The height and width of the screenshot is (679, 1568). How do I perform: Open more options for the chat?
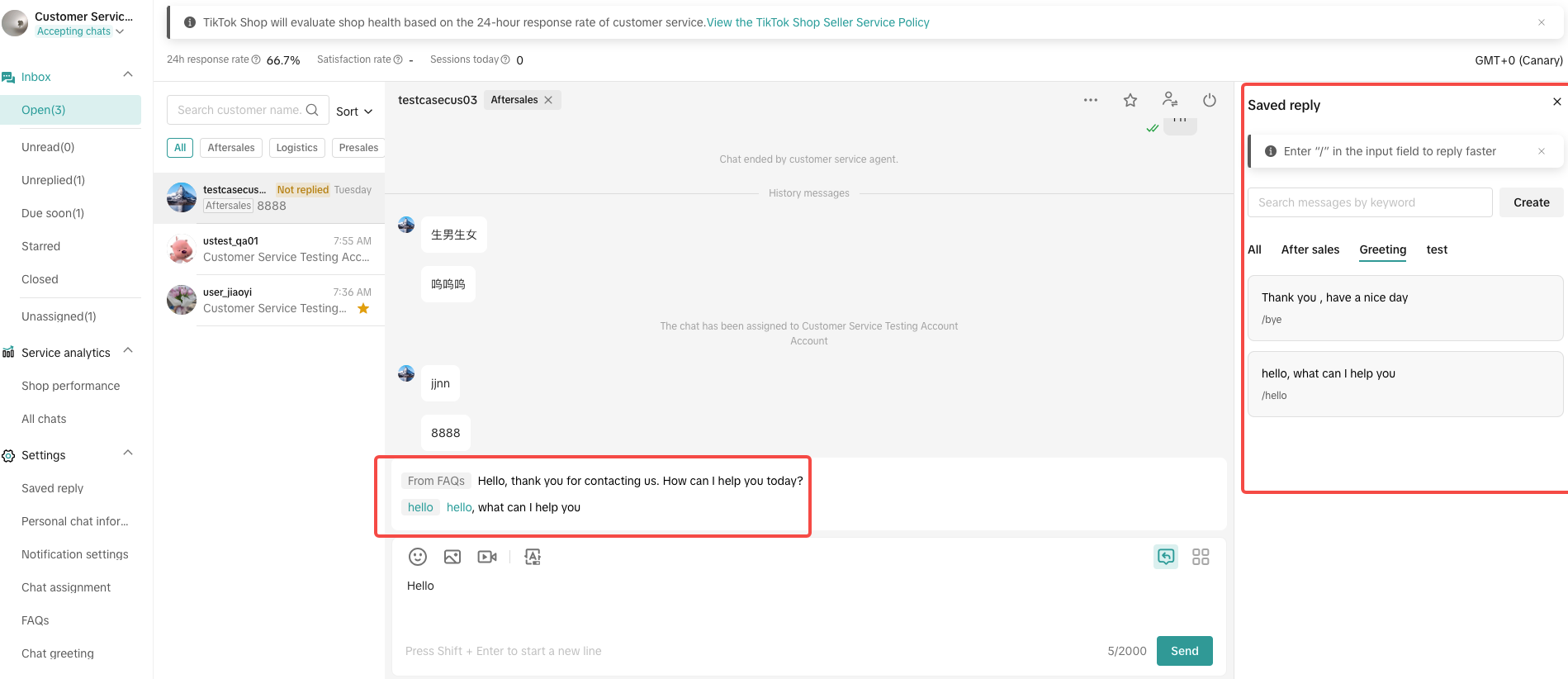pos(1091,100)
